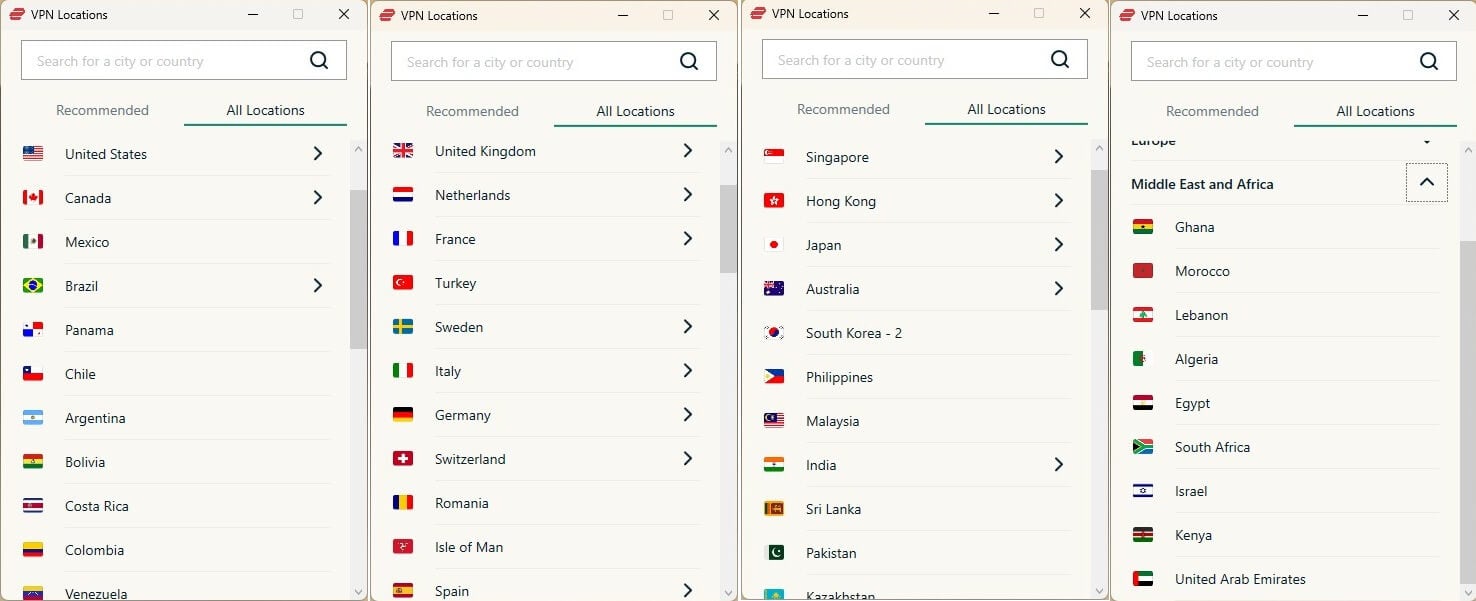This screenshot has width=1476, height=601.
Task: Click the search magnifier in the second window
Action: [x=689, y=61]
